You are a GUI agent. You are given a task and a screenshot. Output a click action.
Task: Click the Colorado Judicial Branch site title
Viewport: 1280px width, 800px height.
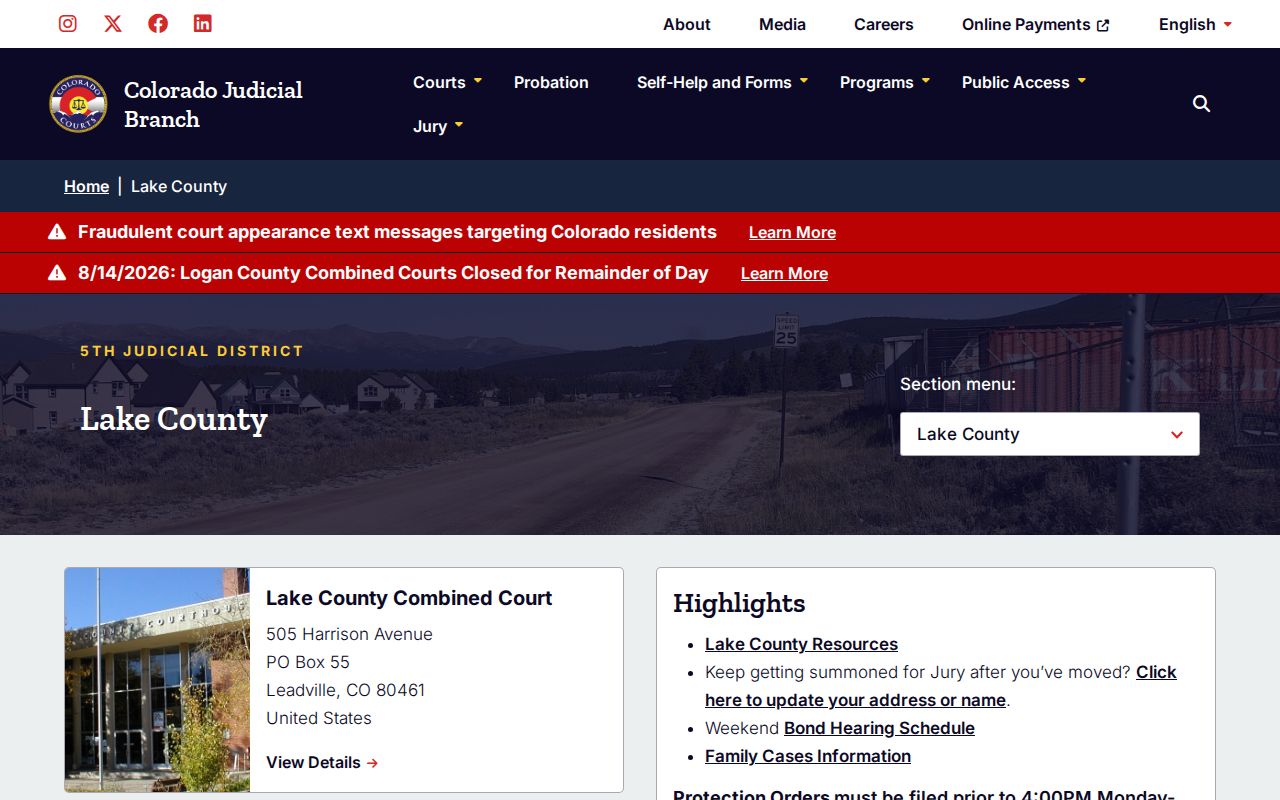pyautogui.click(x=213, y=104)
